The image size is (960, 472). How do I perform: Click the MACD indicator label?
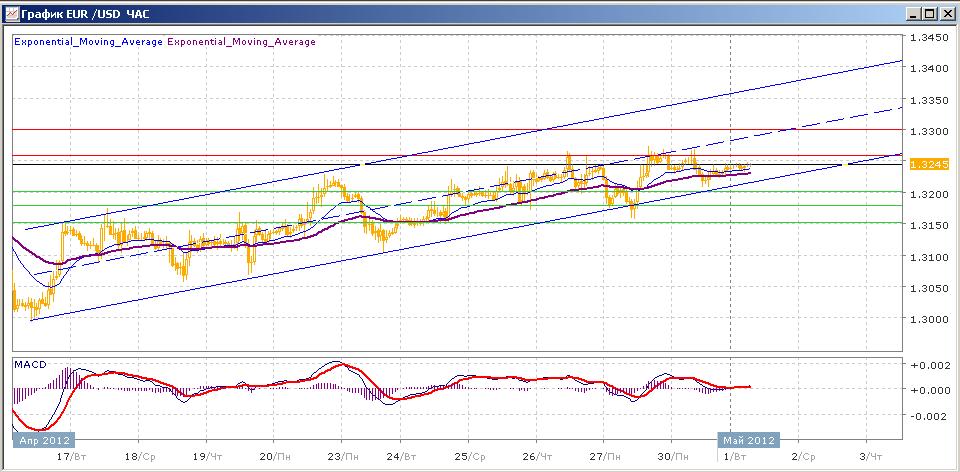coord(28,363)
